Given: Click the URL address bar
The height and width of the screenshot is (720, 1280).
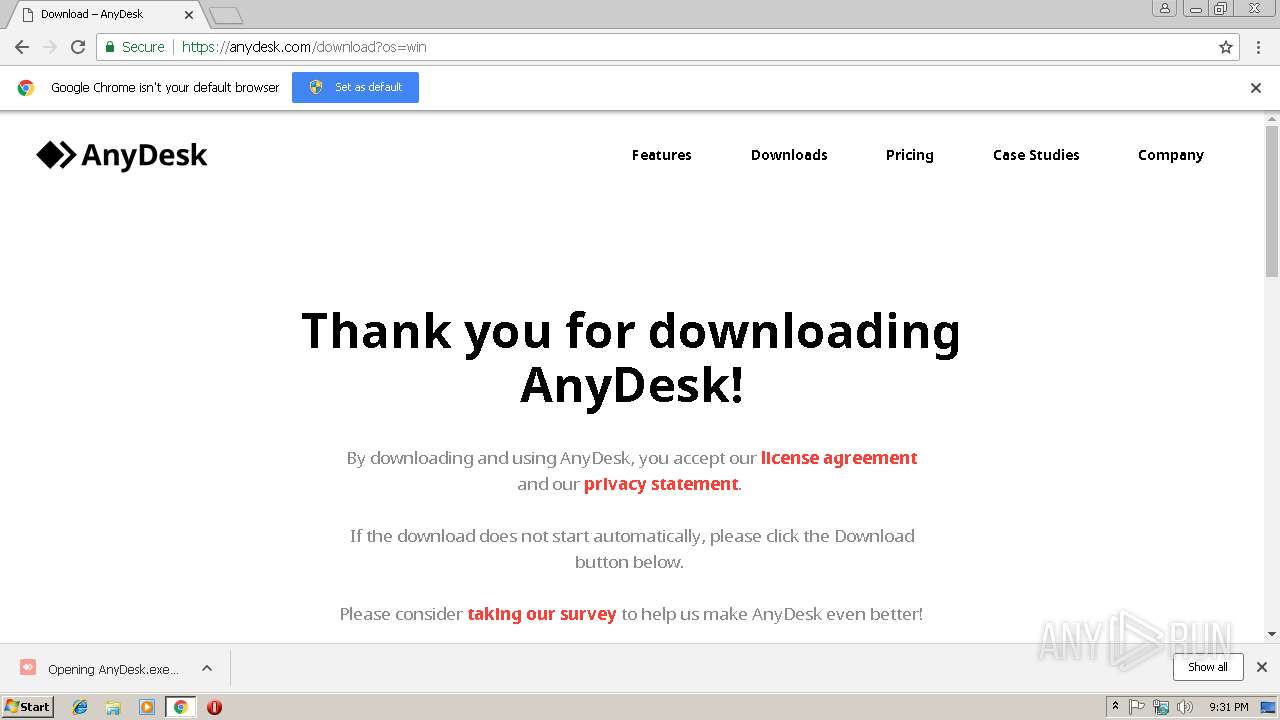Looking at the screenshot, I should (668, 47).
